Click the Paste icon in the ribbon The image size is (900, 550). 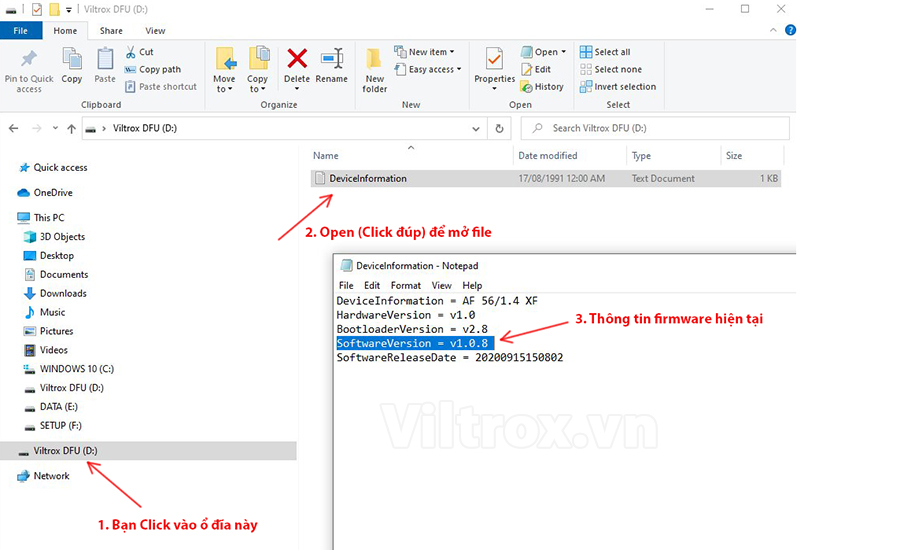(105, 59)
